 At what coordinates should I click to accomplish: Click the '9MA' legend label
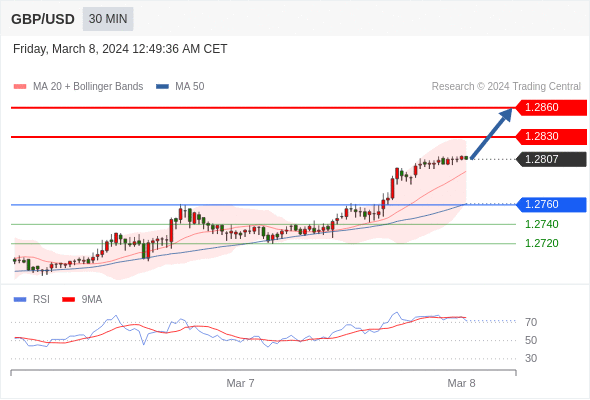[92, 300]
